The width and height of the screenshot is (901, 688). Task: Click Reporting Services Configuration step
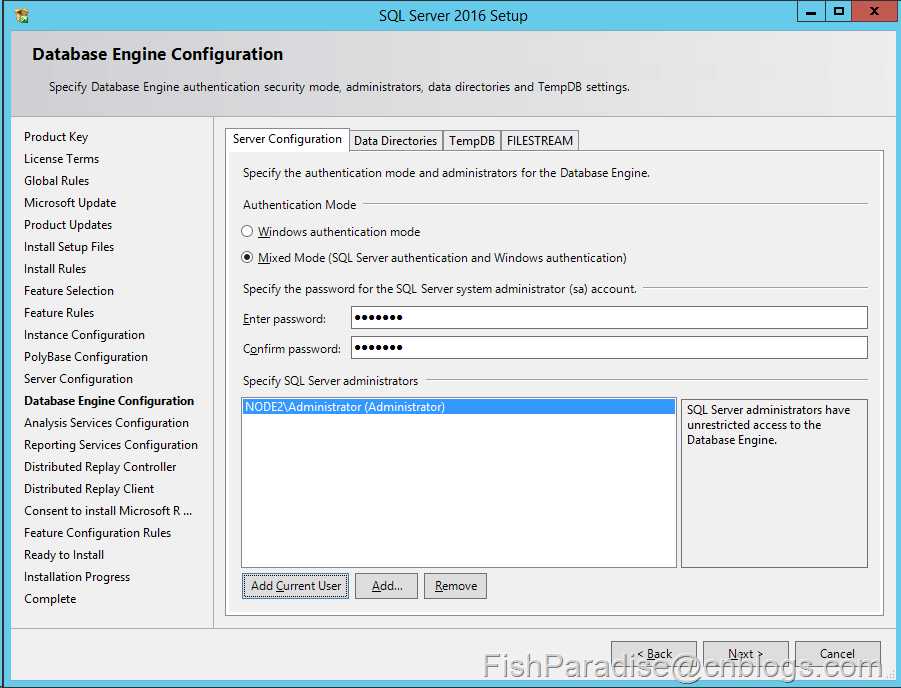point(111,445)
